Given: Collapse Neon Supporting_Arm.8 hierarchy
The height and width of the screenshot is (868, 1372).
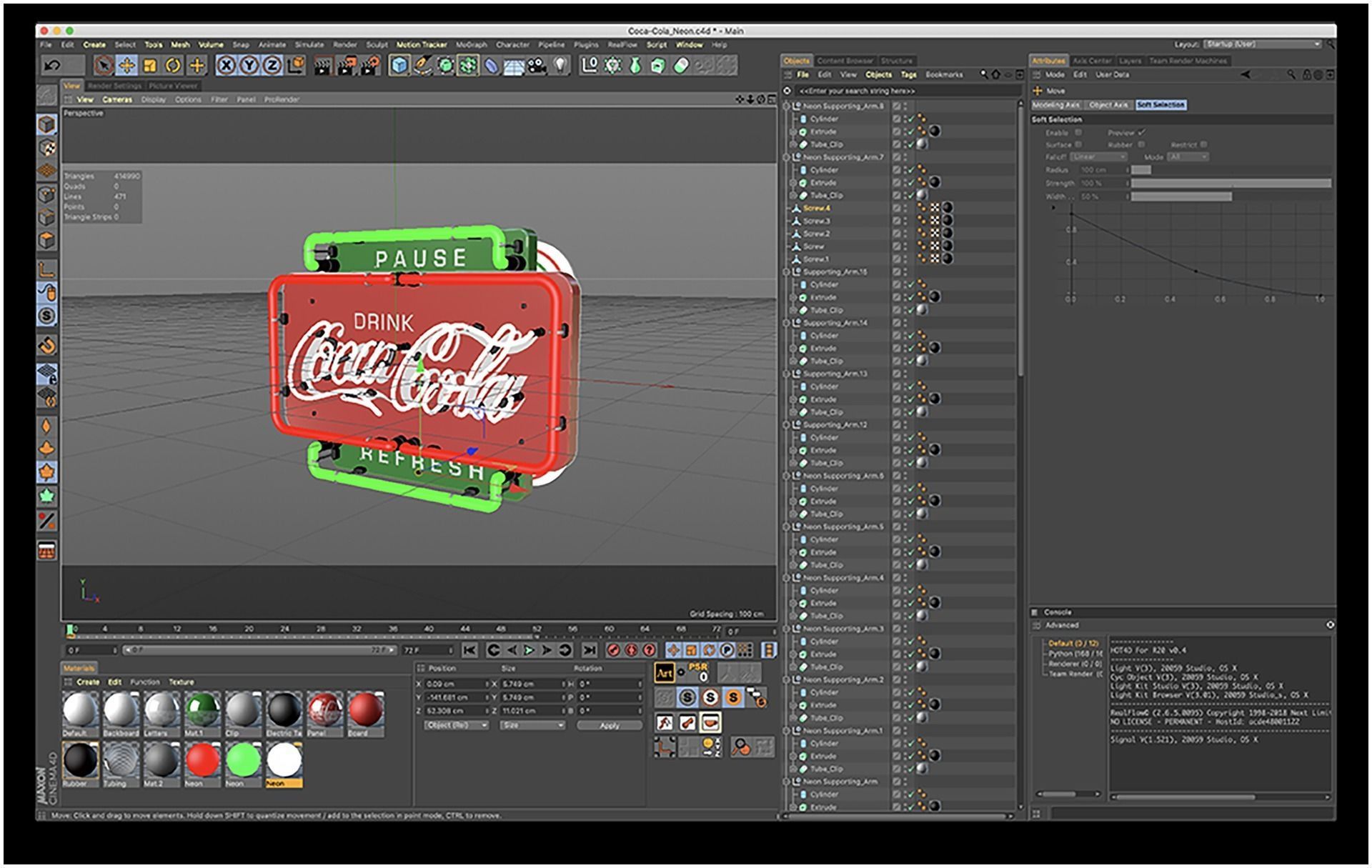Looking at the screenshot, I should pos(787,106).
